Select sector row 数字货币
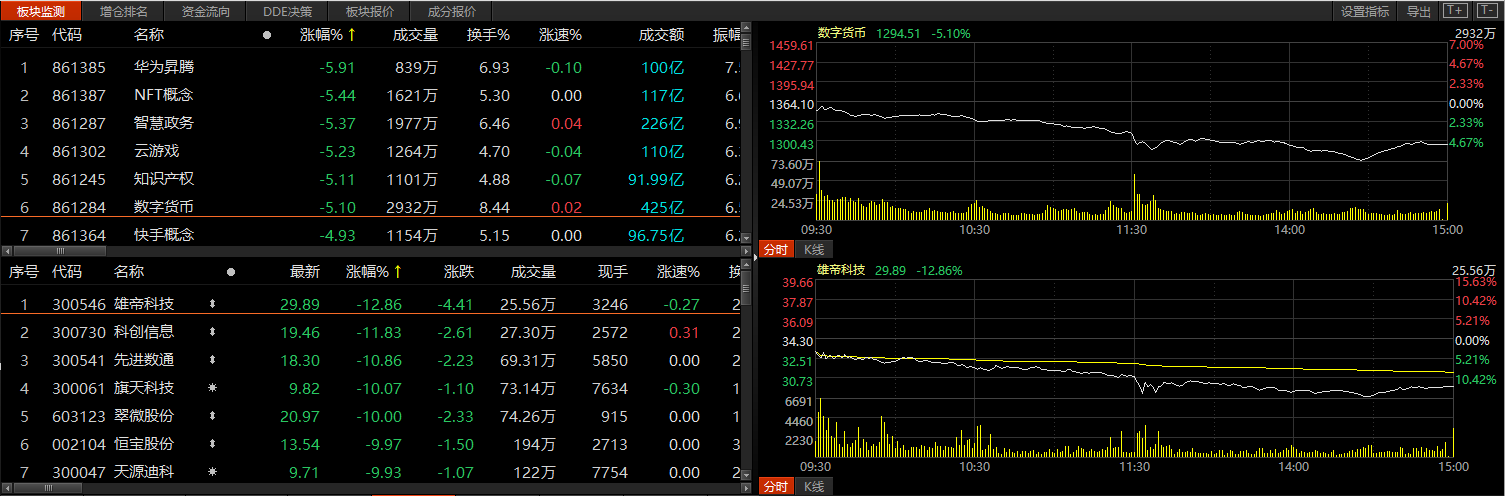 pos(370,208)
